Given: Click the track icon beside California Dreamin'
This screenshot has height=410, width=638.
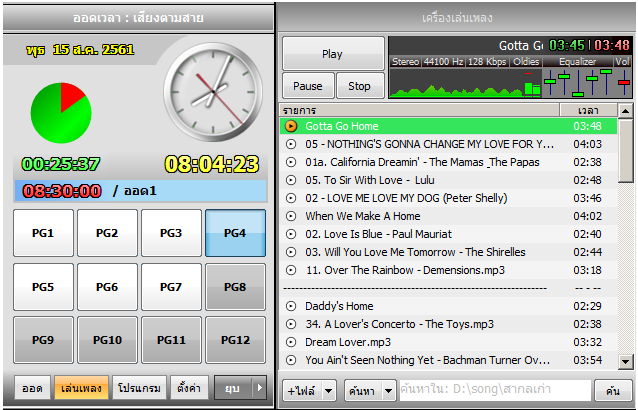Looking at the screenshot, I should (291, 162).
